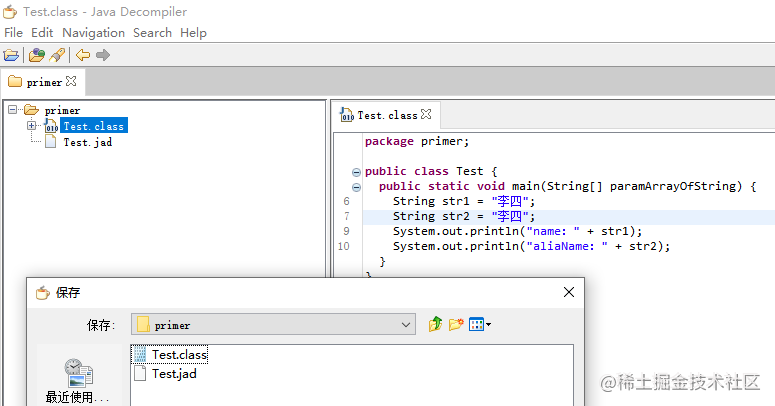The height and width of the screenshot is (406, 775).
Task: Go back with the left arrow icon
Action: click(83, 55)
